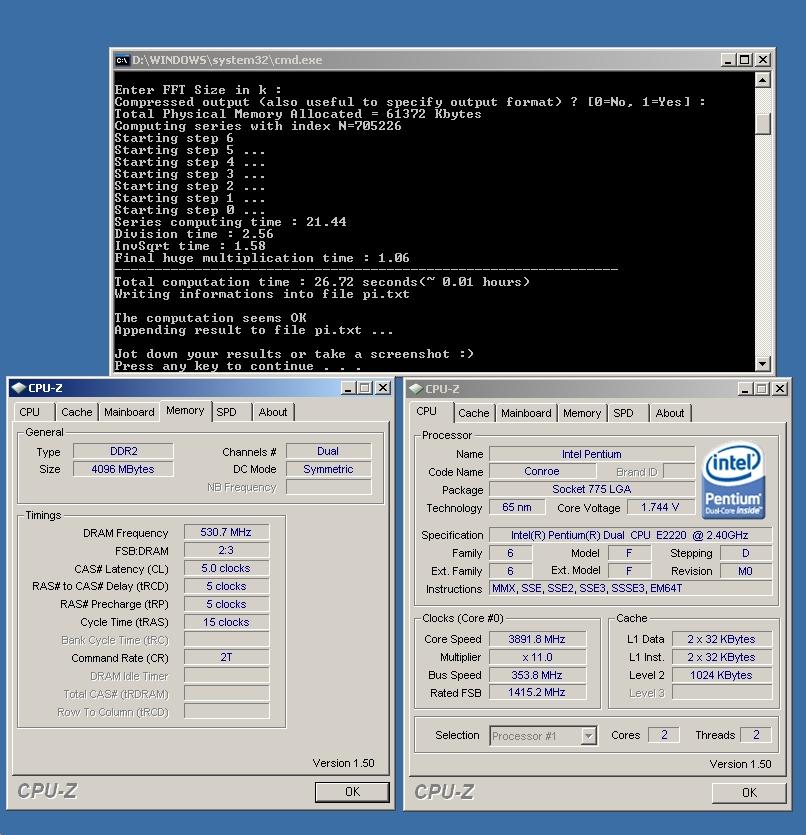Click the Package Socket 775 LGA field
The width and height of the screenshot is (806, 835).
click(x=592, y=489)
